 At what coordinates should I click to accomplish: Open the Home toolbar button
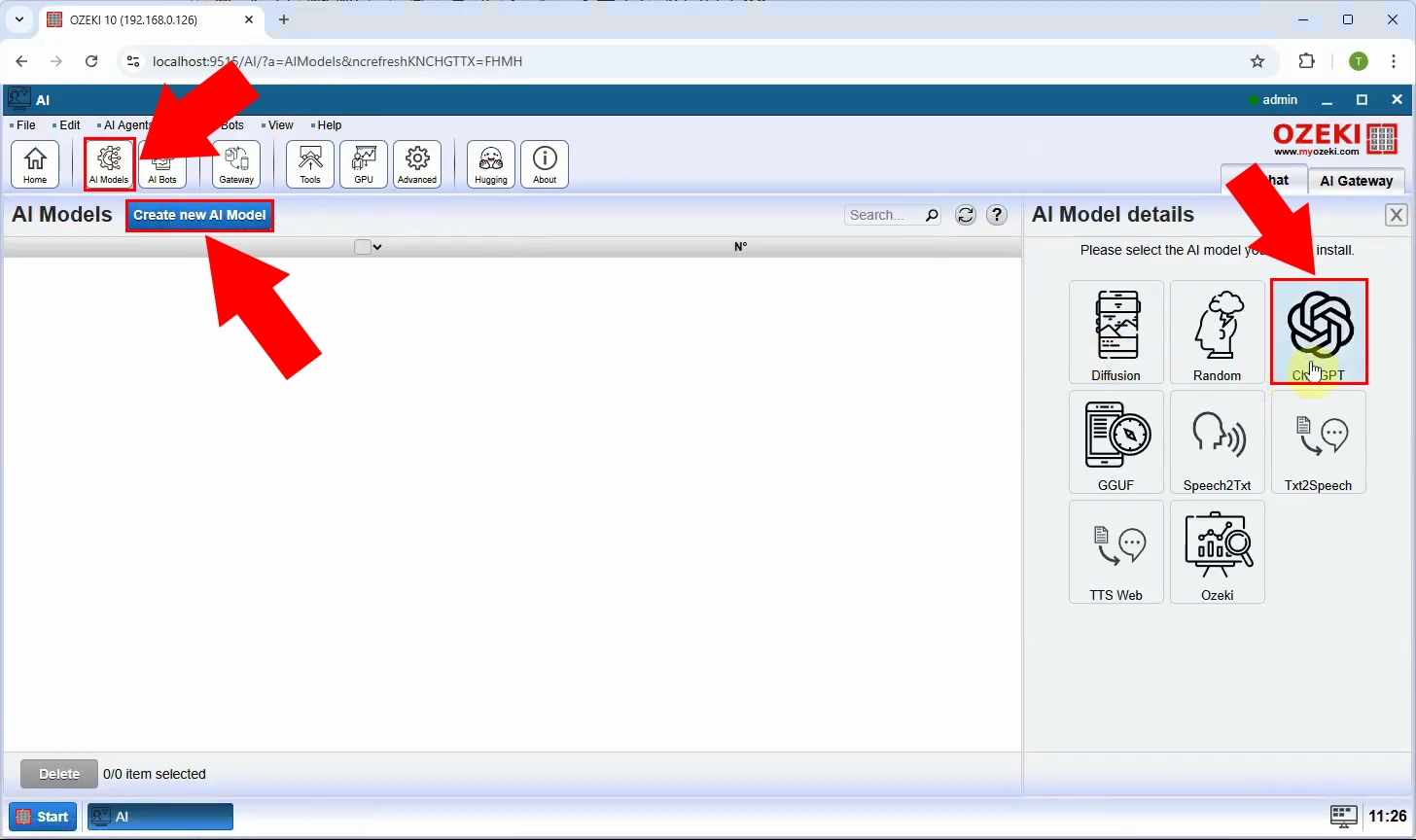click(35, 164)
